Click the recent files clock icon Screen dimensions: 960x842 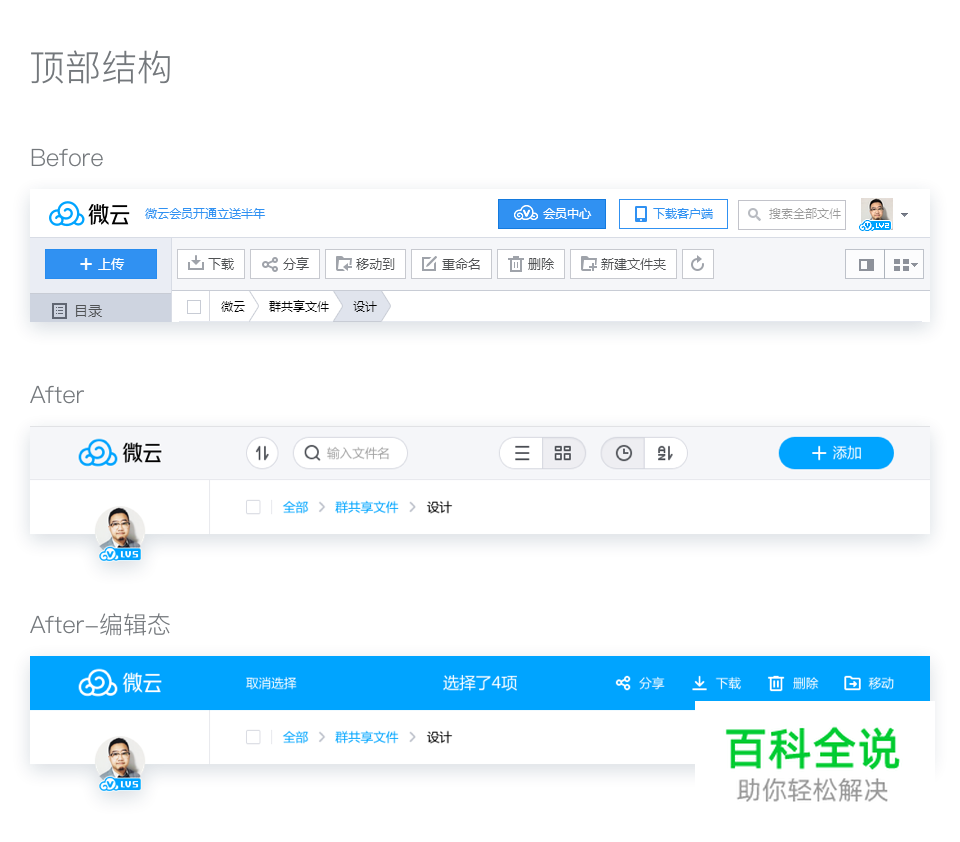[622, 453]
